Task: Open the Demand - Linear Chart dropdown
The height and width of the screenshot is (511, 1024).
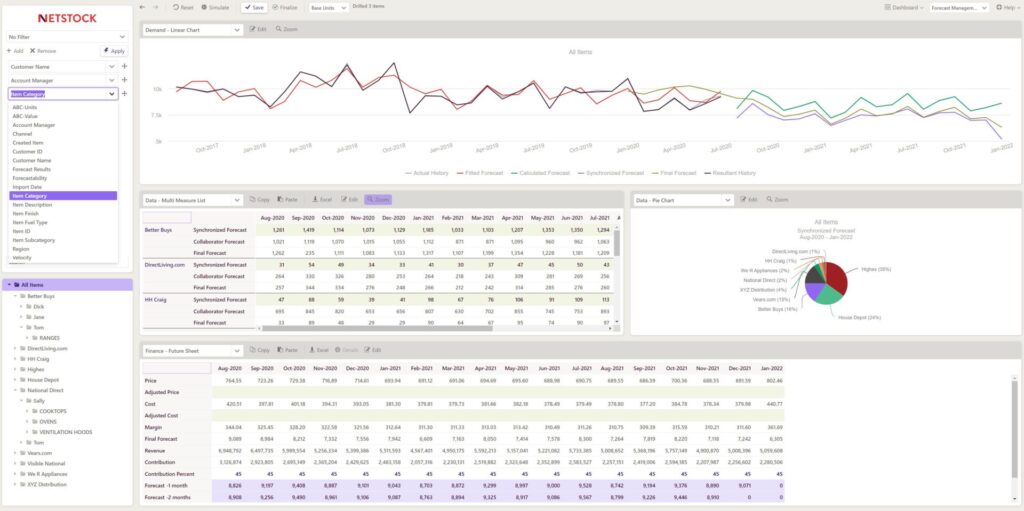Action: pos(191,29)
